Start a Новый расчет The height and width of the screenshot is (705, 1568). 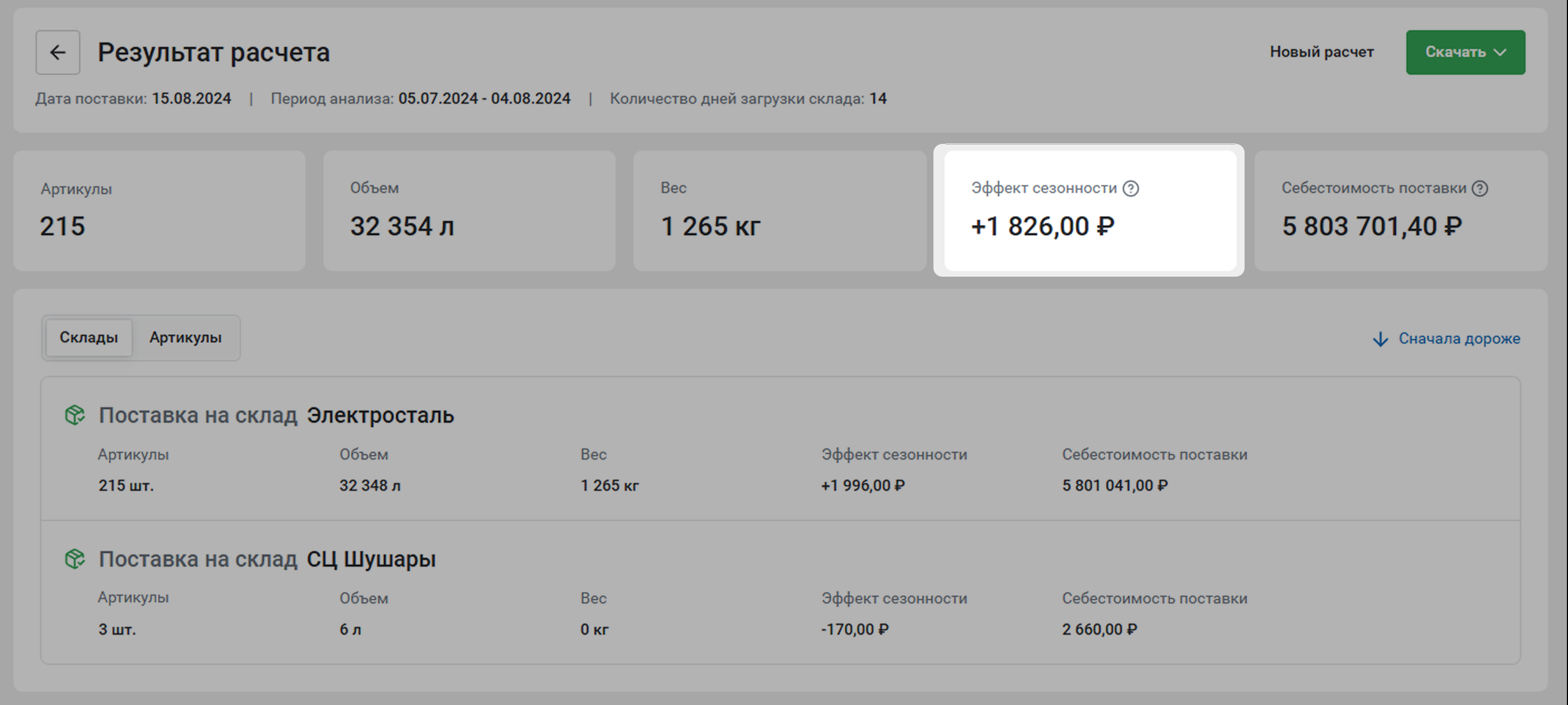[x=1321, y=52]
